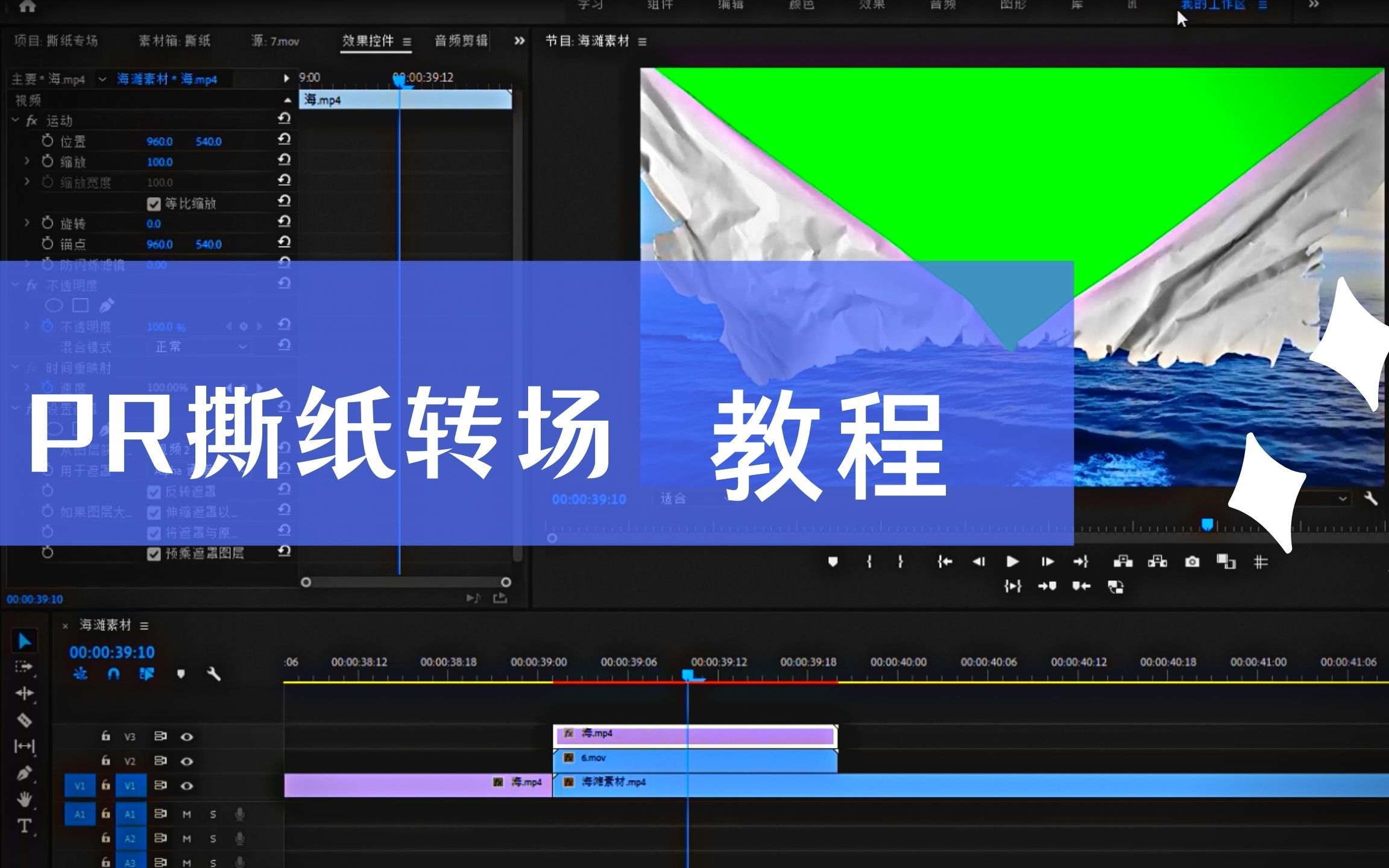The height and width of the screenshot is (868, 1389).
Task: Select the Pen tool in the toolbar
Action: (24, 773)
